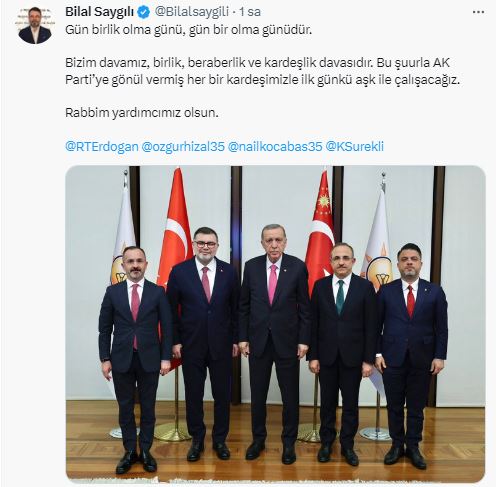This screenshot has width=496, height=487.
Task: Click the display name Bilal Saygılı
Action: (99, 12)
